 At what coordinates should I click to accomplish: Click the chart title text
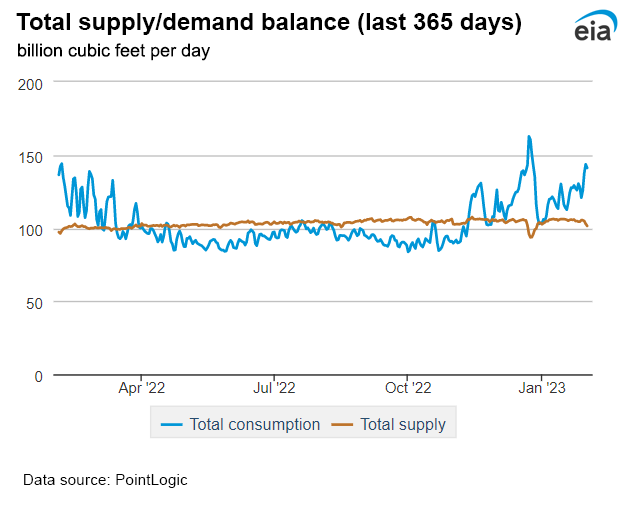(269, 22)
